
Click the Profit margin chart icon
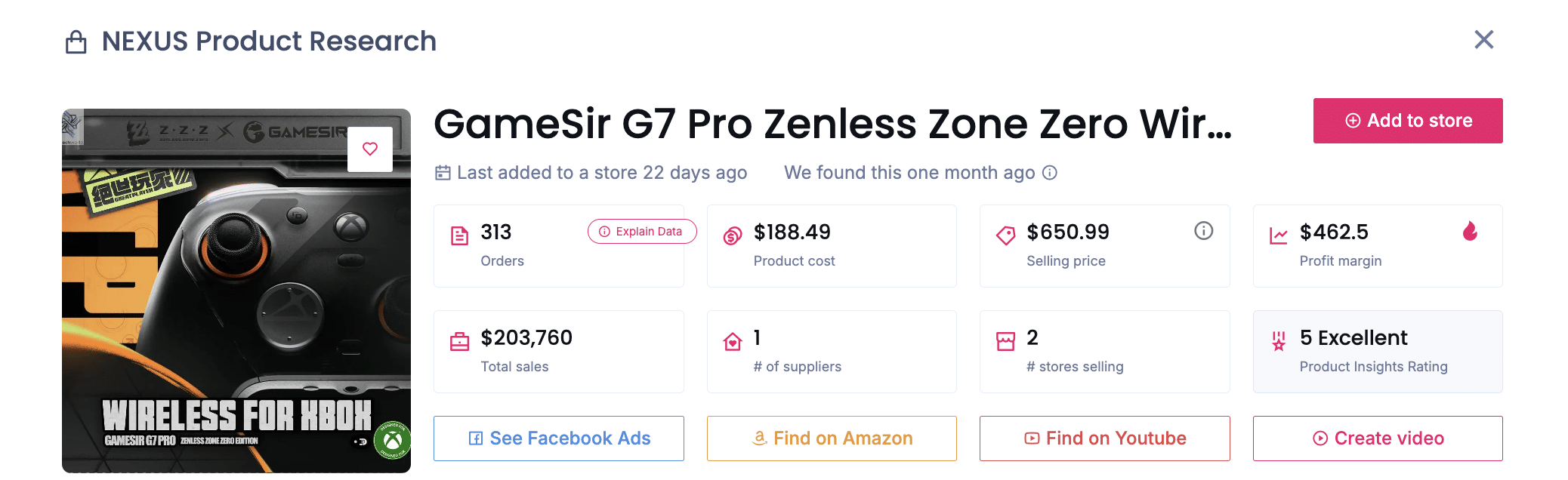tap(1278, 236)
